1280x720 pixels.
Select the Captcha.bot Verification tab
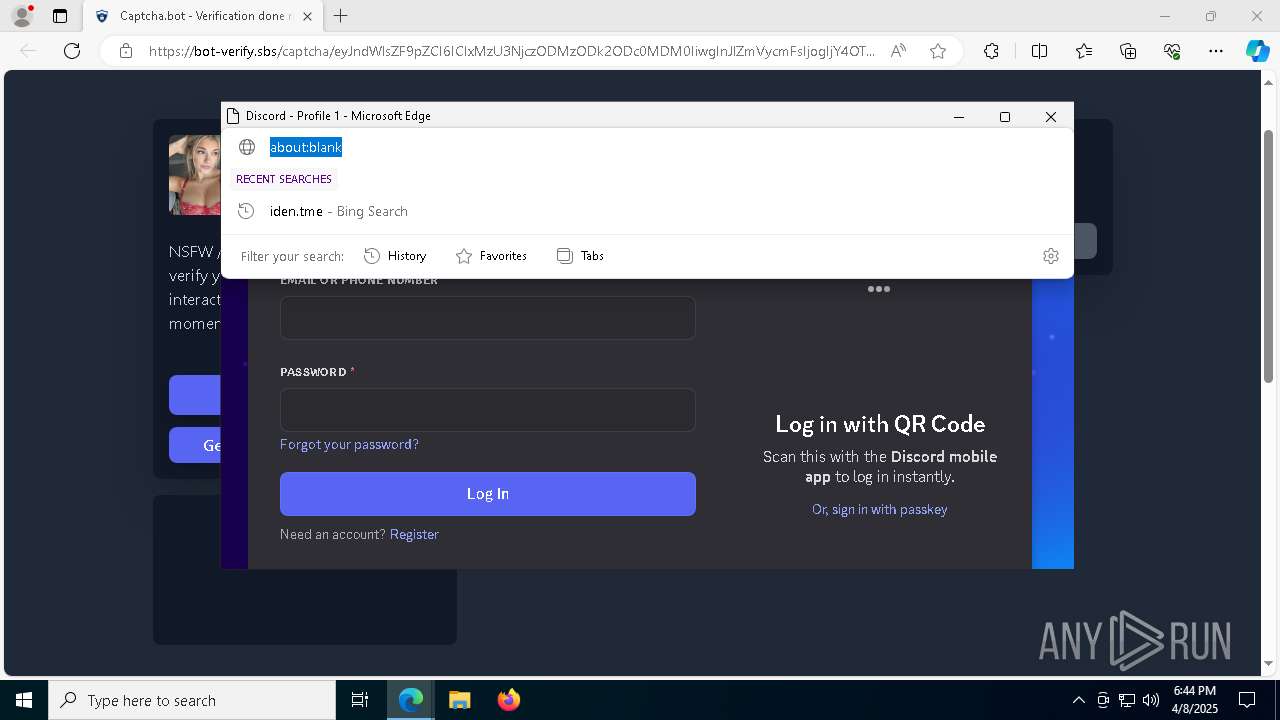[203, 16]
